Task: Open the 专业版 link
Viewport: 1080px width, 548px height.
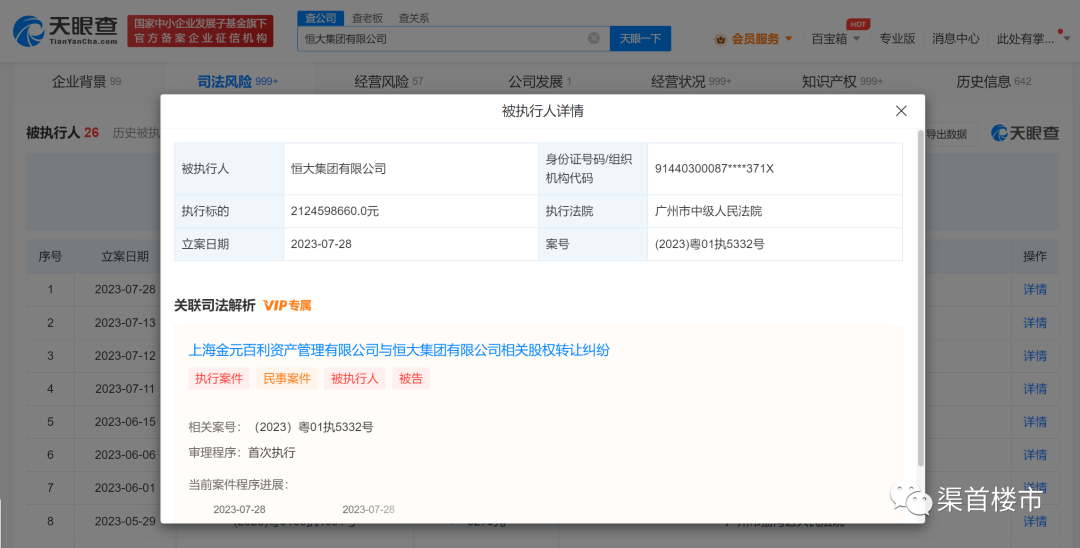Action: 897,39
